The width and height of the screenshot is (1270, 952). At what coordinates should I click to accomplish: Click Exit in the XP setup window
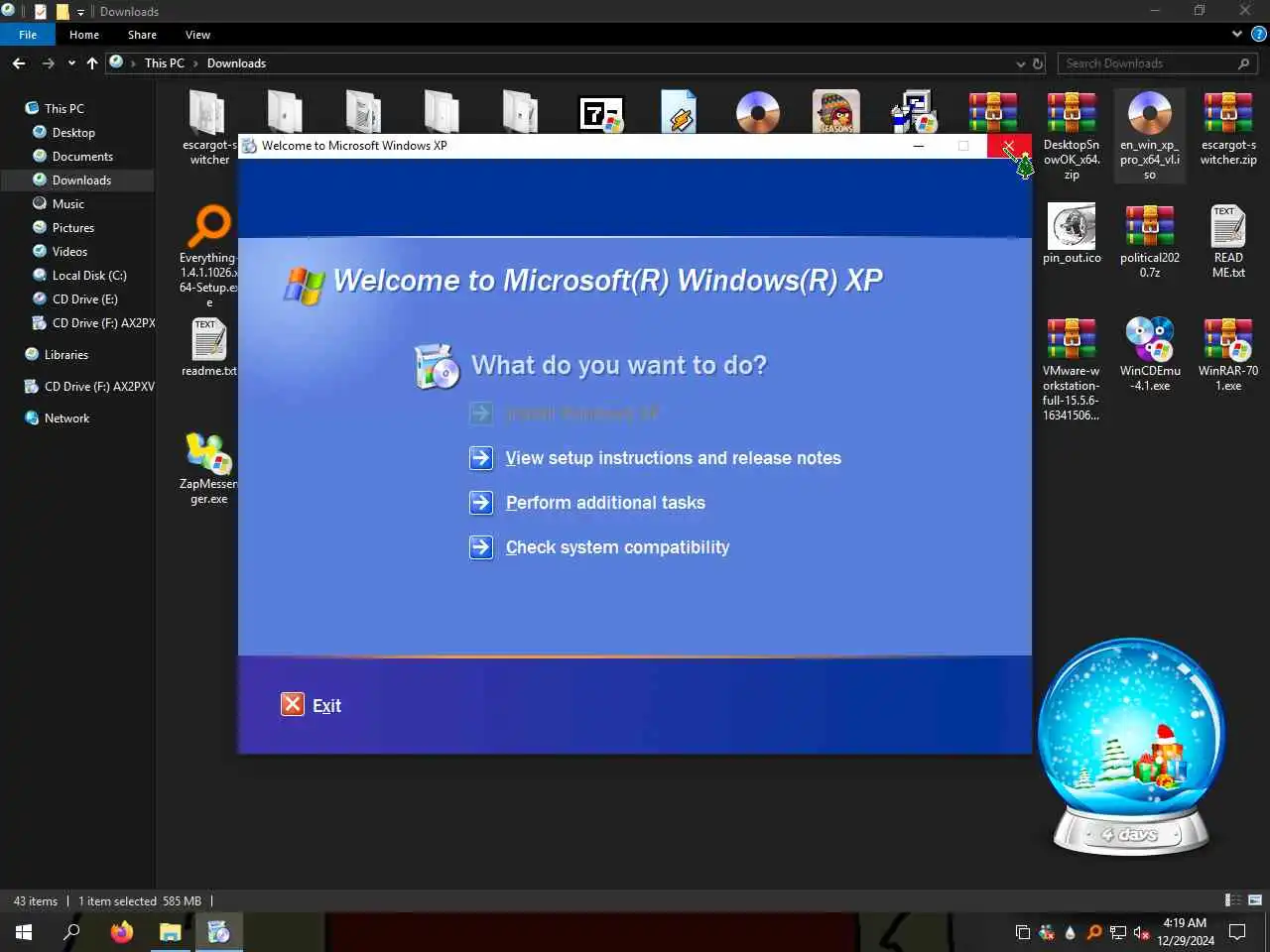point(312,705)
